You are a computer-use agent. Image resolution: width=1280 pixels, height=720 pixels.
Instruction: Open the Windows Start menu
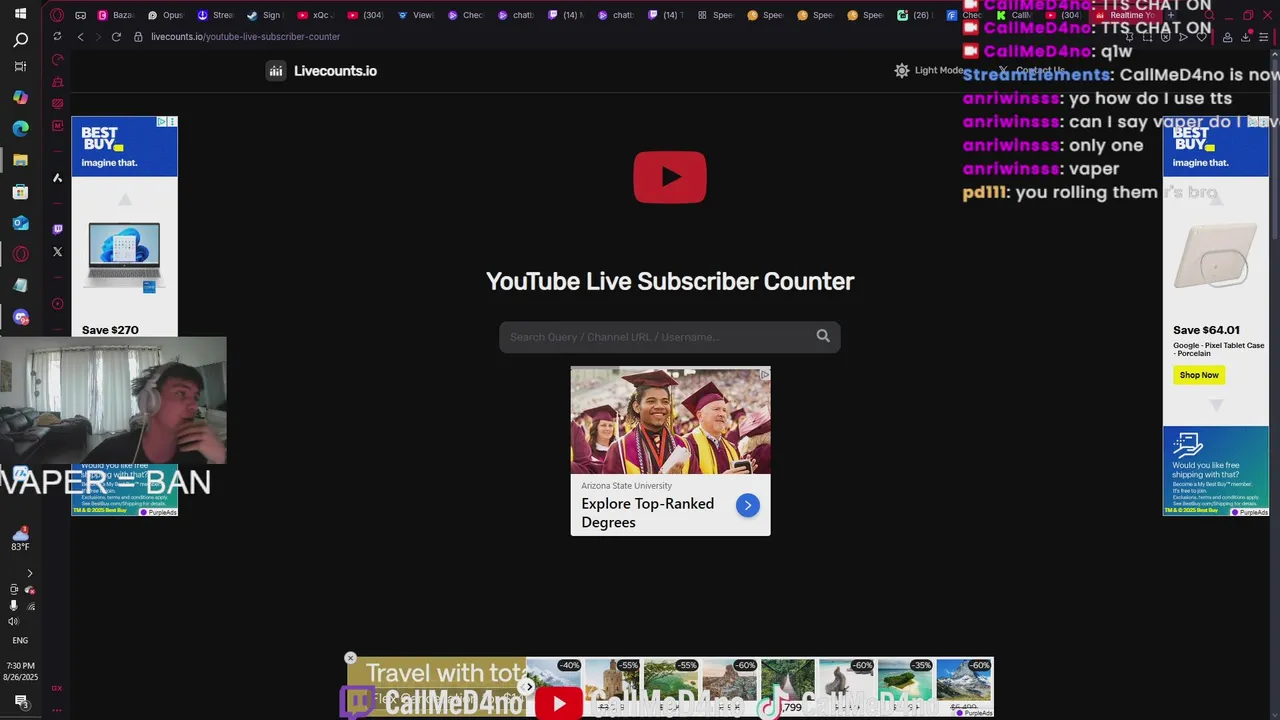coord(20,14)
